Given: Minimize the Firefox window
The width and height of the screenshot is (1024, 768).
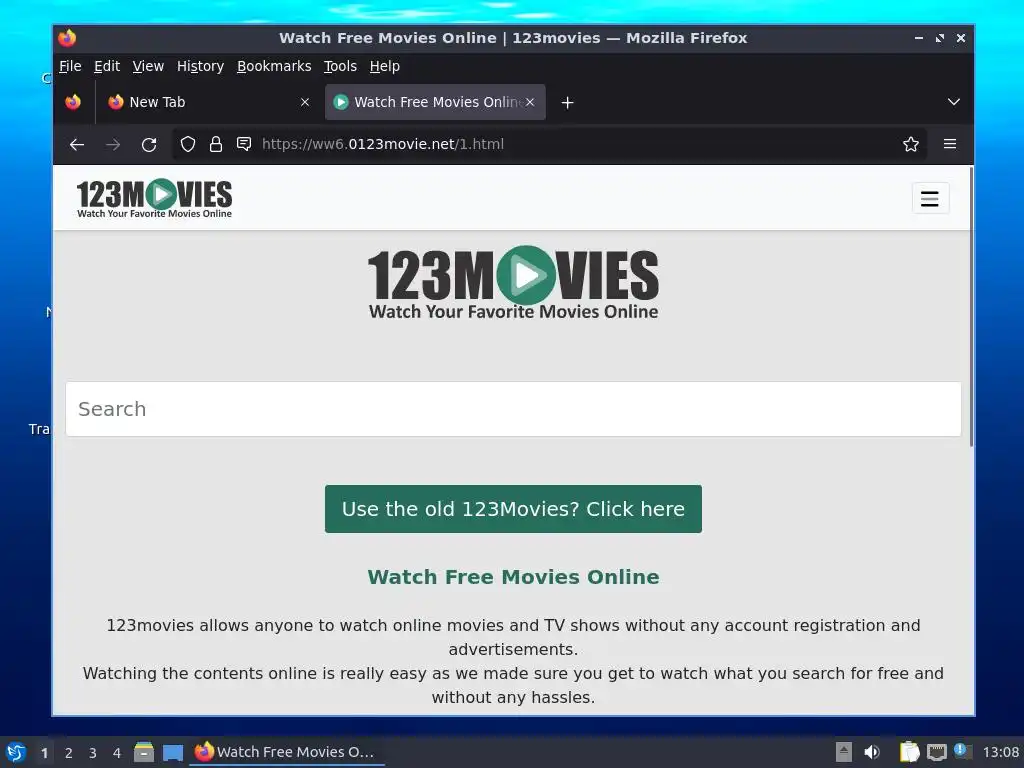Looking at the screenshot, I should click(919, 38).
